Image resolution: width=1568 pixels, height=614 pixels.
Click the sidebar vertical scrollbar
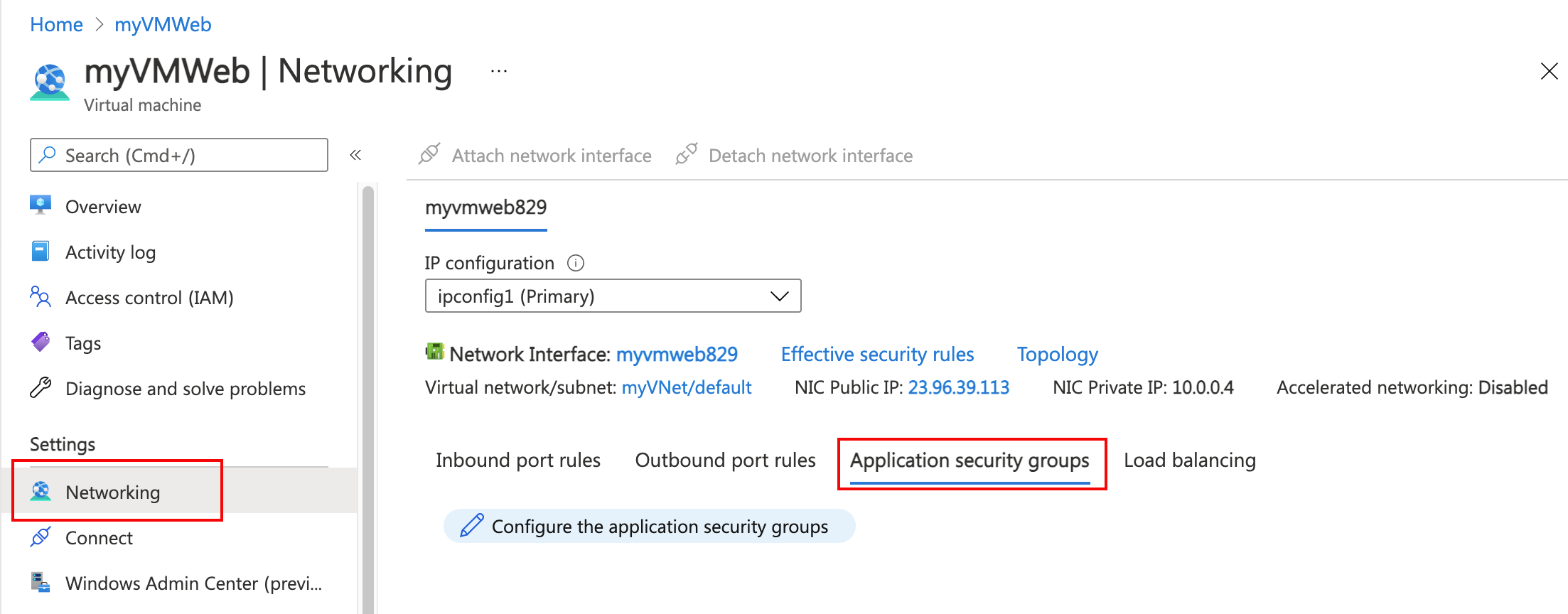click(x=367, y=398)
